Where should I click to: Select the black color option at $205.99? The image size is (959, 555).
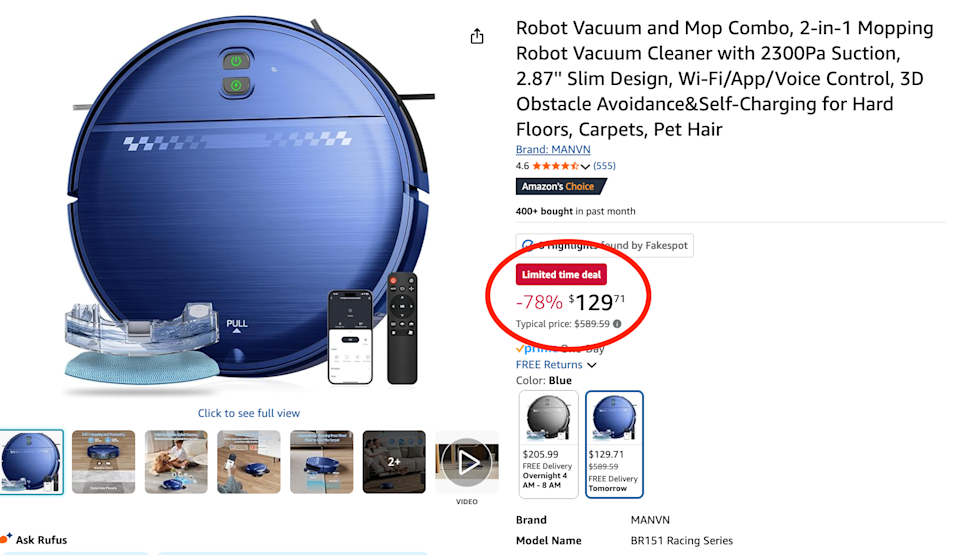tap(548, 443)
